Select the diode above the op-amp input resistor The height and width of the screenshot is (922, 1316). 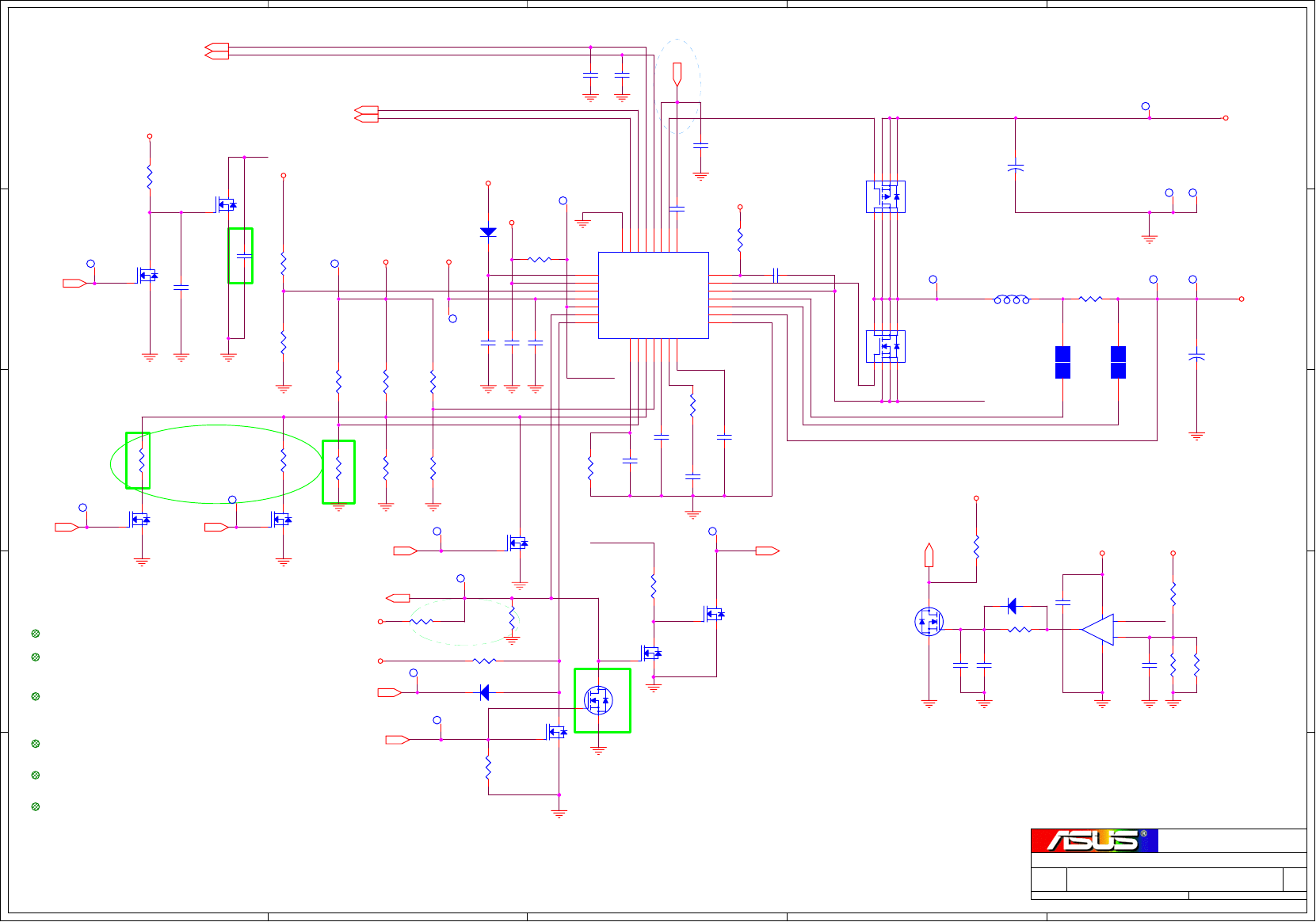pos(1012,606)
